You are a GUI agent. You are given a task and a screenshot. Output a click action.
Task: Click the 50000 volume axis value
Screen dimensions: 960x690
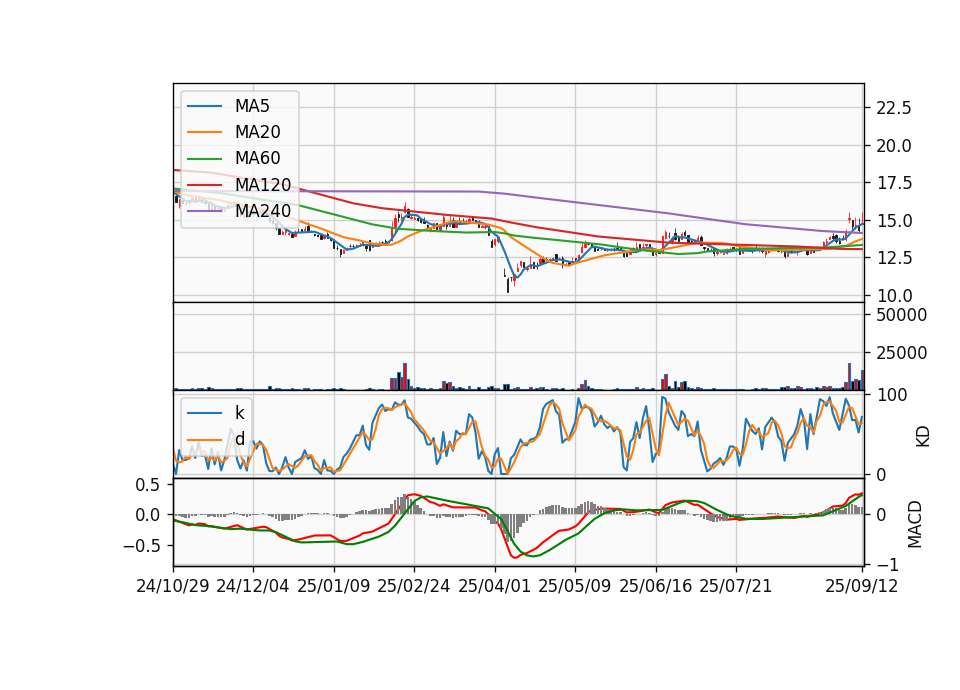pos(901,315)
